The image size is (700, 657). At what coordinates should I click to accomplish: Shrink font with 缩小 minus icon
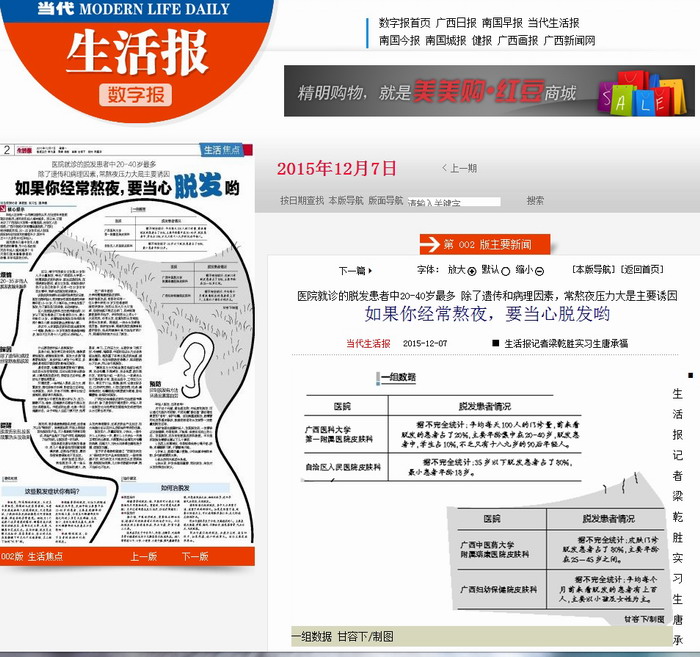tap(539, 271)
